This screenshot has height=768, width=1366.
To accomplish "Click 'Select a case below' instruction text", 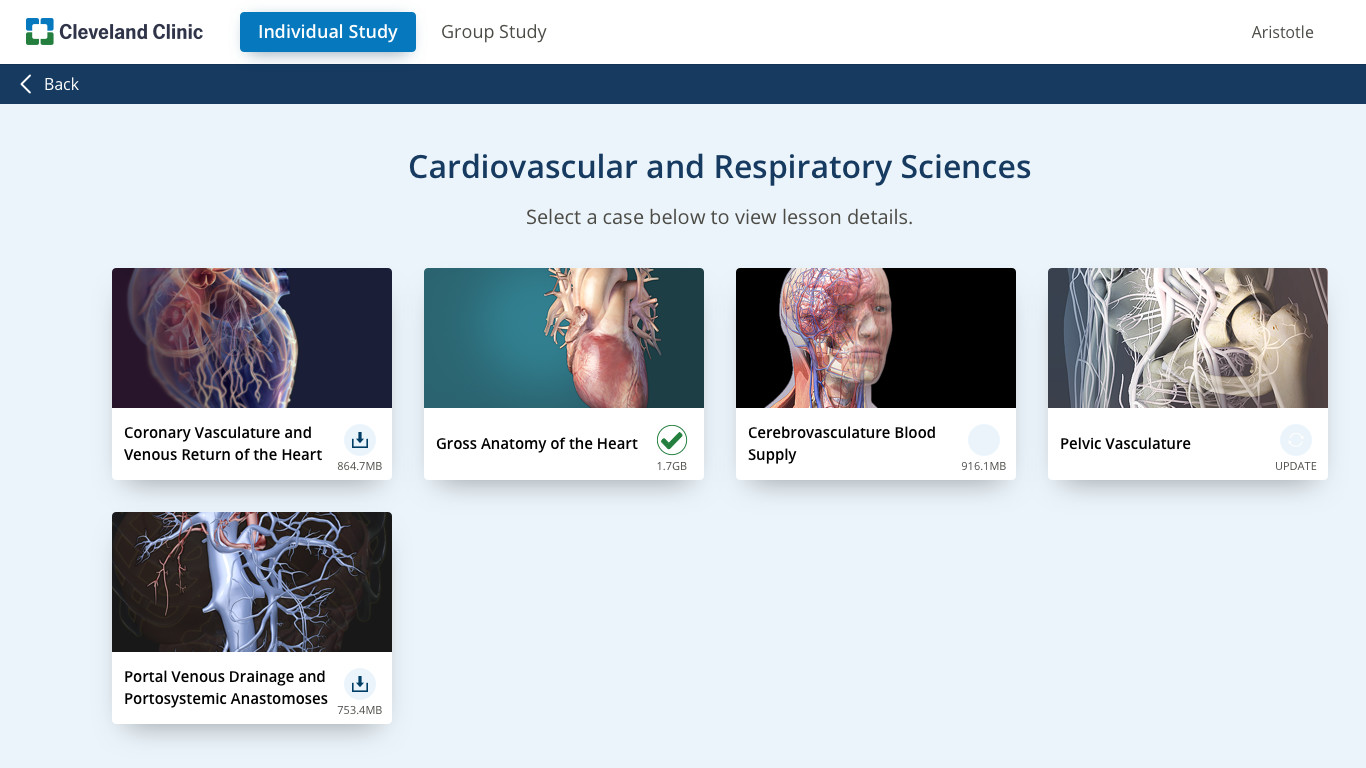I will coord(720,217).
